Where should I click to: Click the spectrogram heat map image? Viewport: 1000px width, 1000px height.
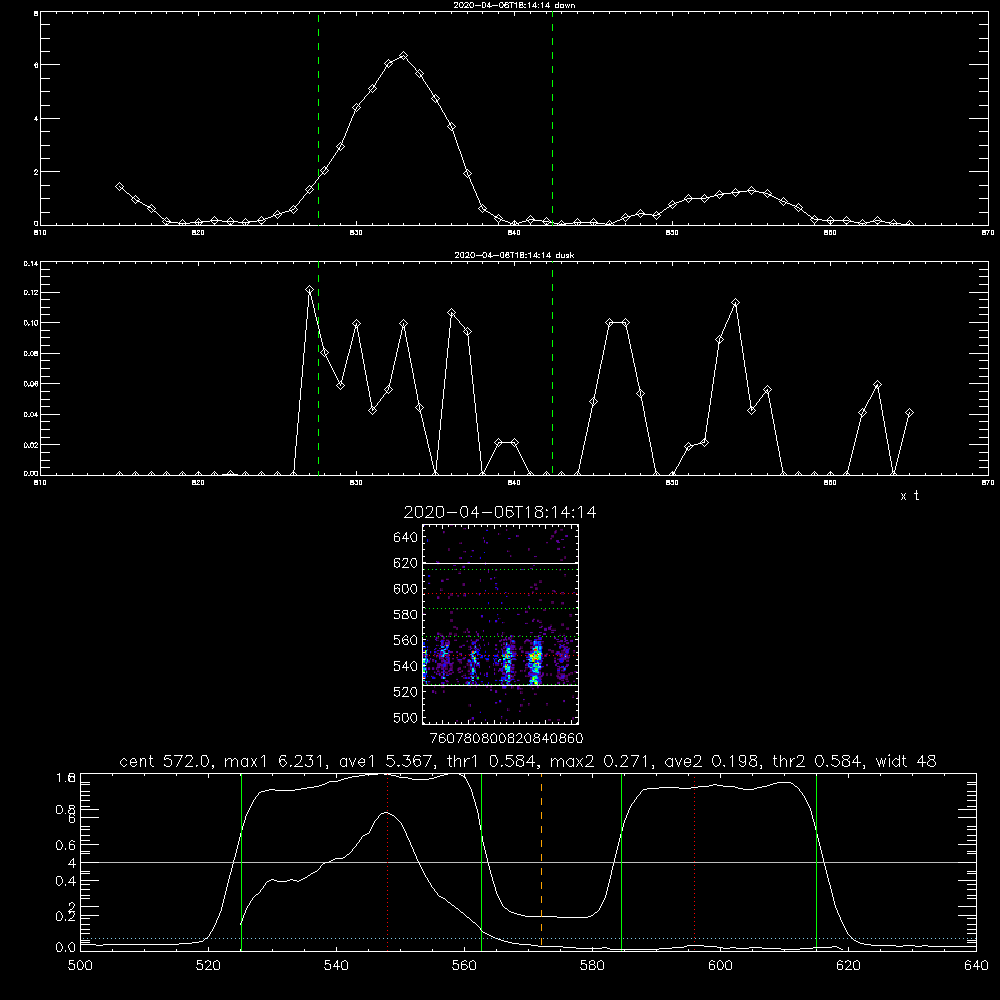click(x=500, y=624)
